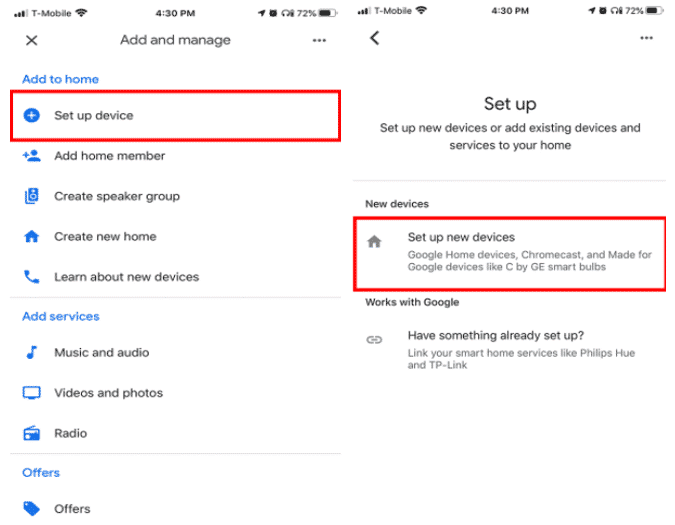Tap the speaker icon next to Create speaker group

pyautogui.click(x=31, y=196)
